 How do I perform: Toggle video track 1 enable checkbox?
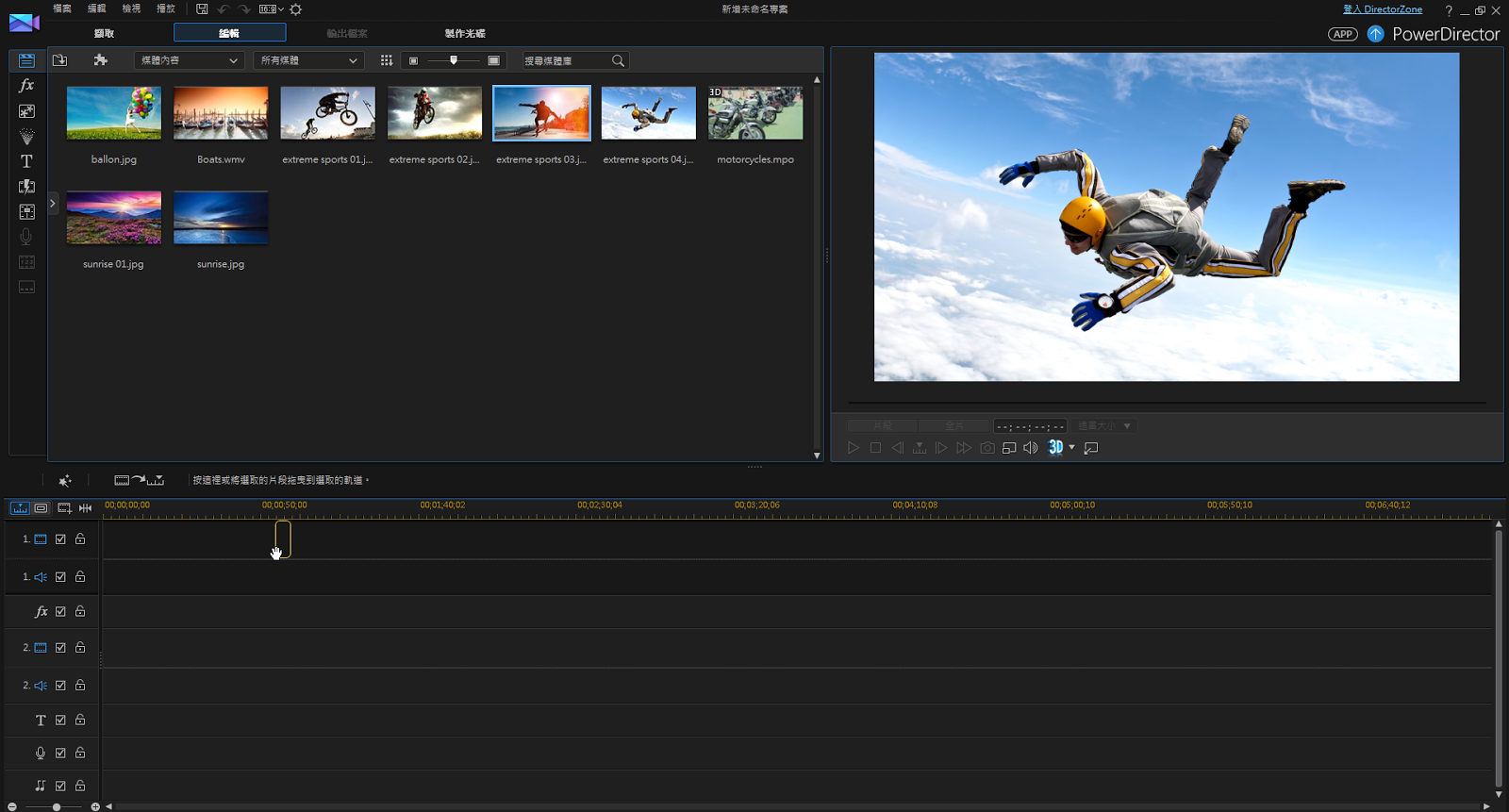(60, 539)
